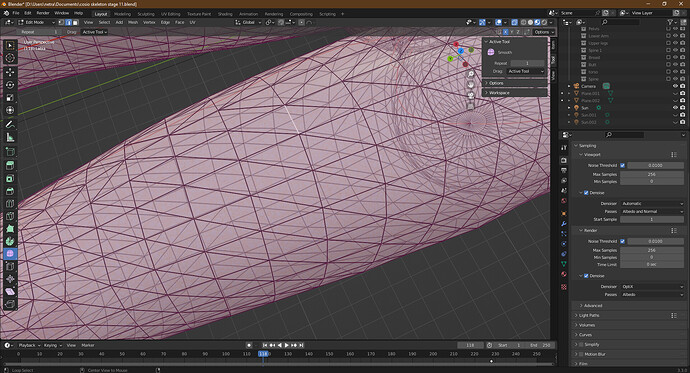The image size is (690, 373).
Task: Select the Annotate pencil tool
Action: pos(10,124)
